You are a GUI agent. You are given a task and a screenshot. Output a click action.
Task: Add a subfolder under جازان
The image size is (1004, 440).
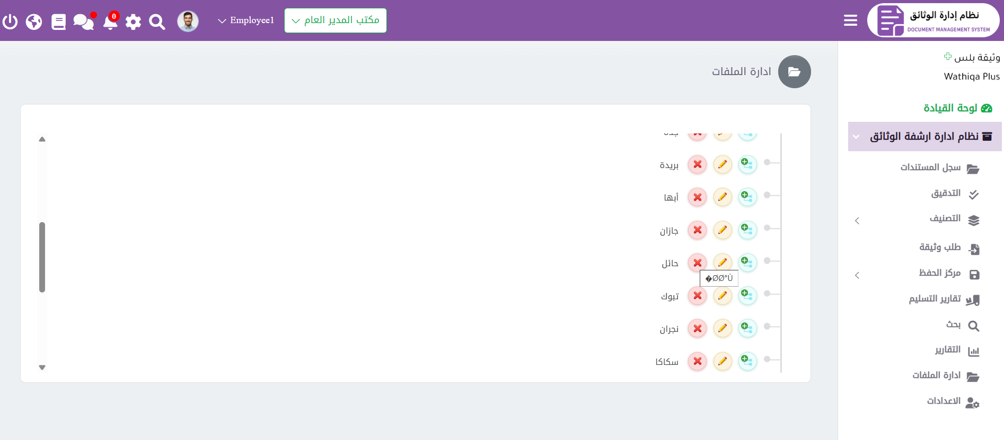point(747,230)
